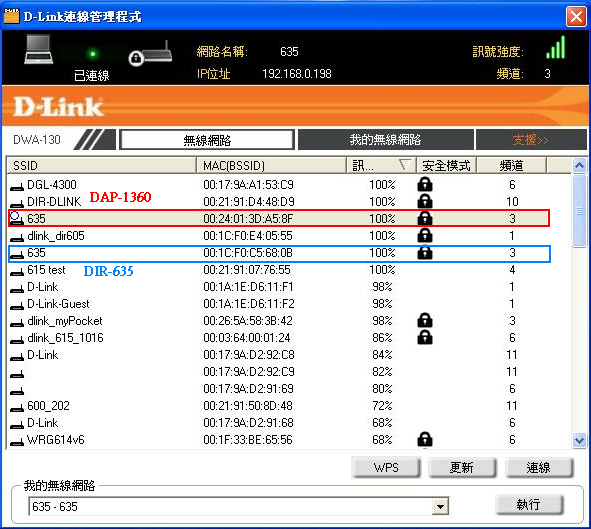Click router icon next to 600_202
This screenshot has width=591, height=529.
pos(17,407)
